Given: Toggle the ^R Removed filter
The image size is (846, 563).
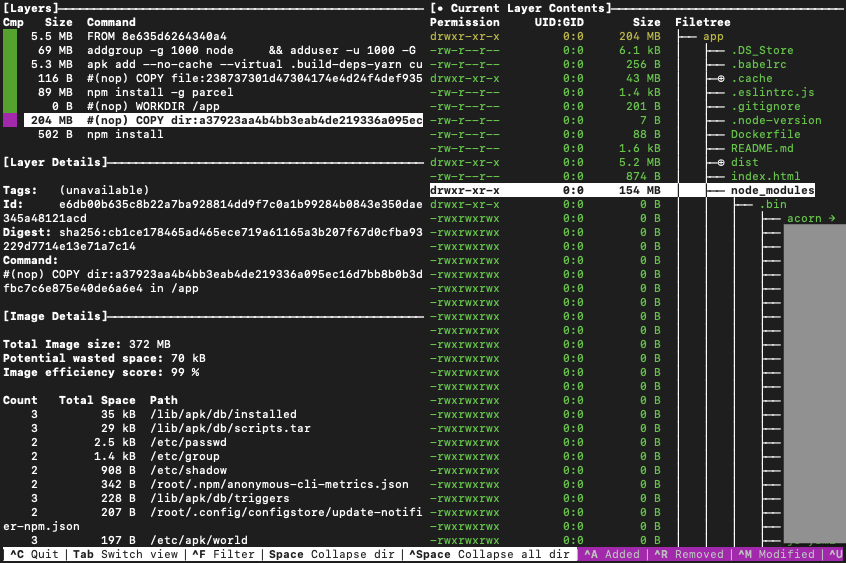Looking at the screenshot, I should click(689, 554).
